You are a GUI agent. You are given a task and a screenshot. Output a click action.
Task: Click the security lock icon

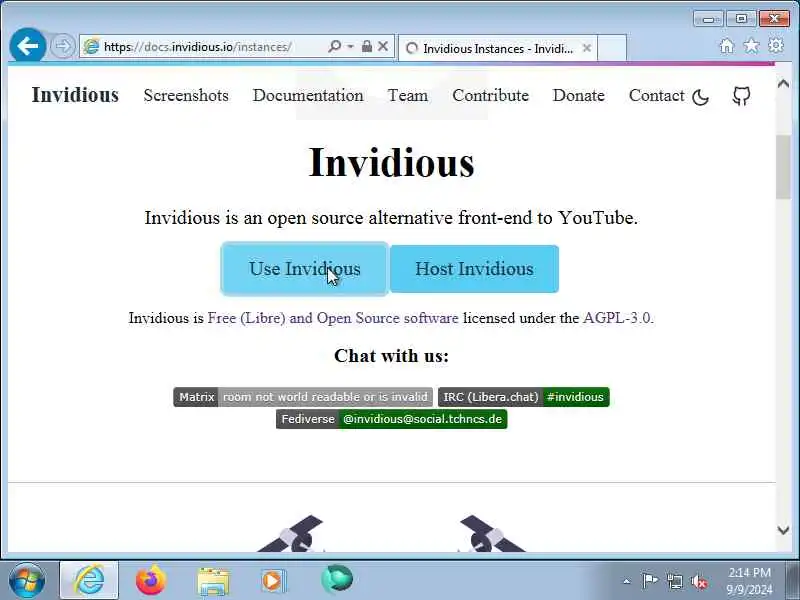point(366,46)
